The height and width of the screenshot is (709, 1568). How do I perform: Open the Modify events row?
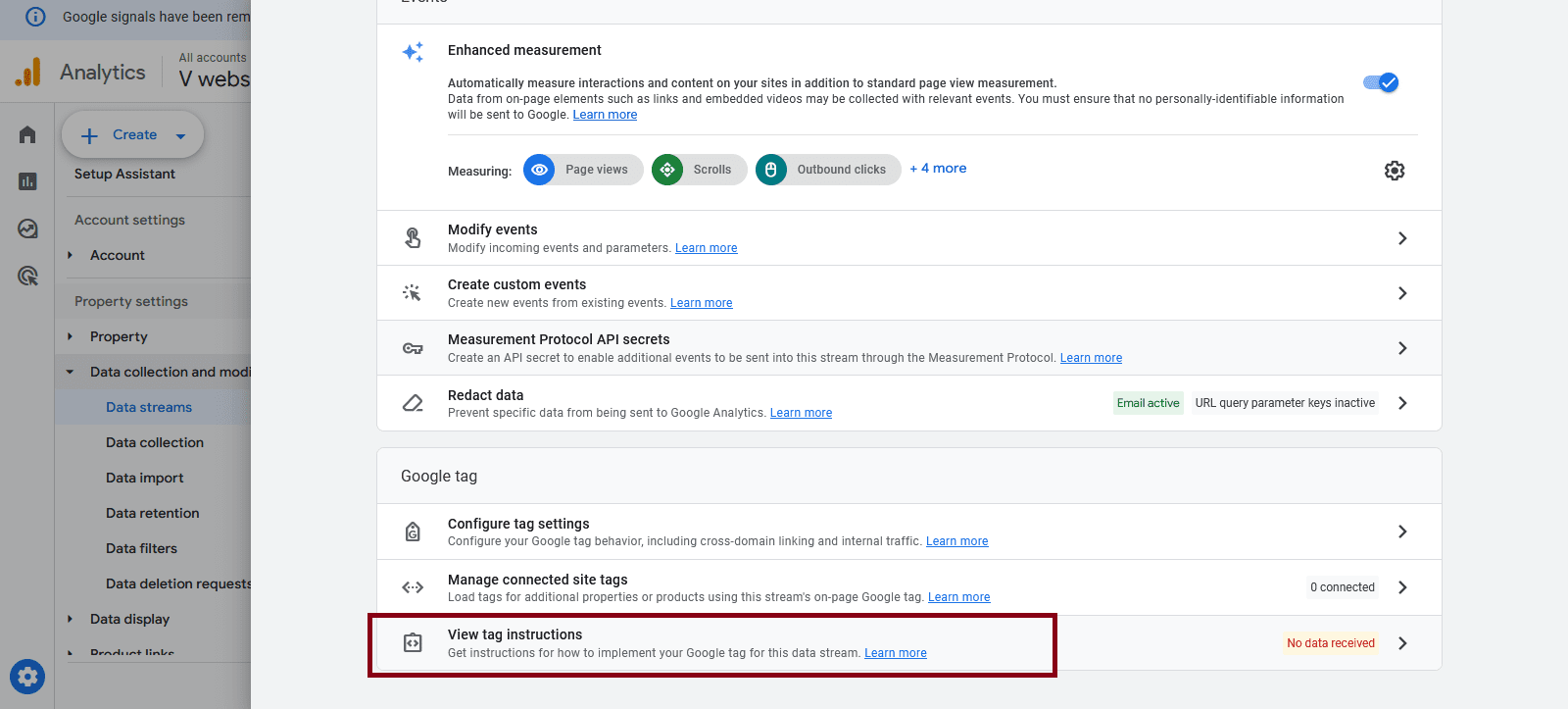pos(908,238)
